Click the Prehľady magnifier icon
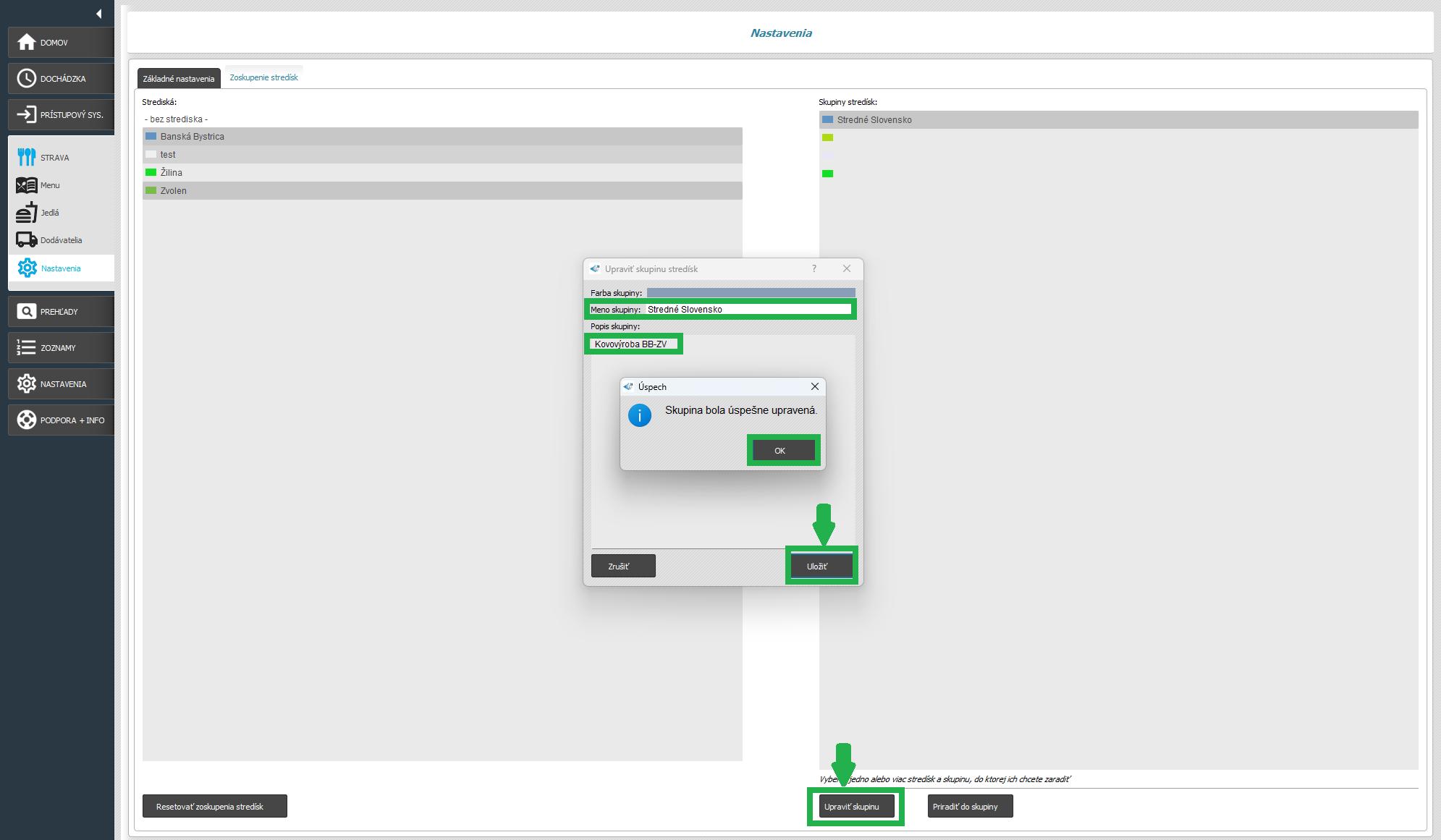Image resolution: width=1441 pixels, height=840 pixels. click(27, 312)
